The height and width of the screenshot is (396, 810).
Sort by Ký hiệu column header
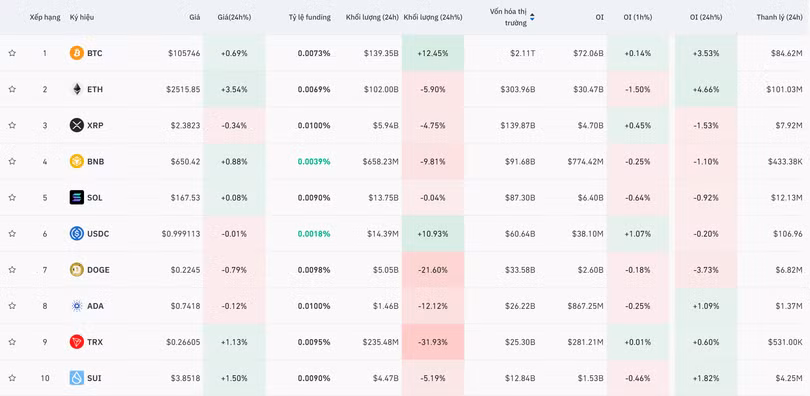click(x=82, y=17)
